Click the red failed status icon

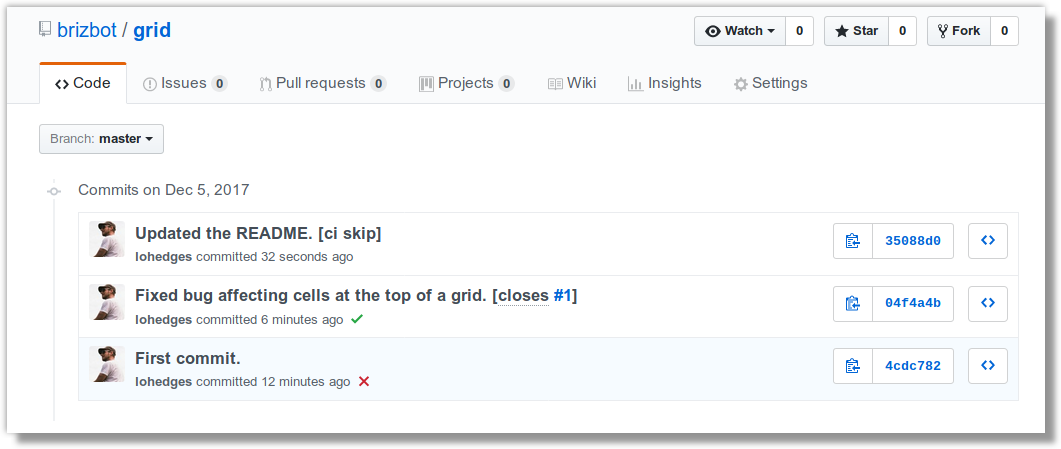(x=364, y=382)
